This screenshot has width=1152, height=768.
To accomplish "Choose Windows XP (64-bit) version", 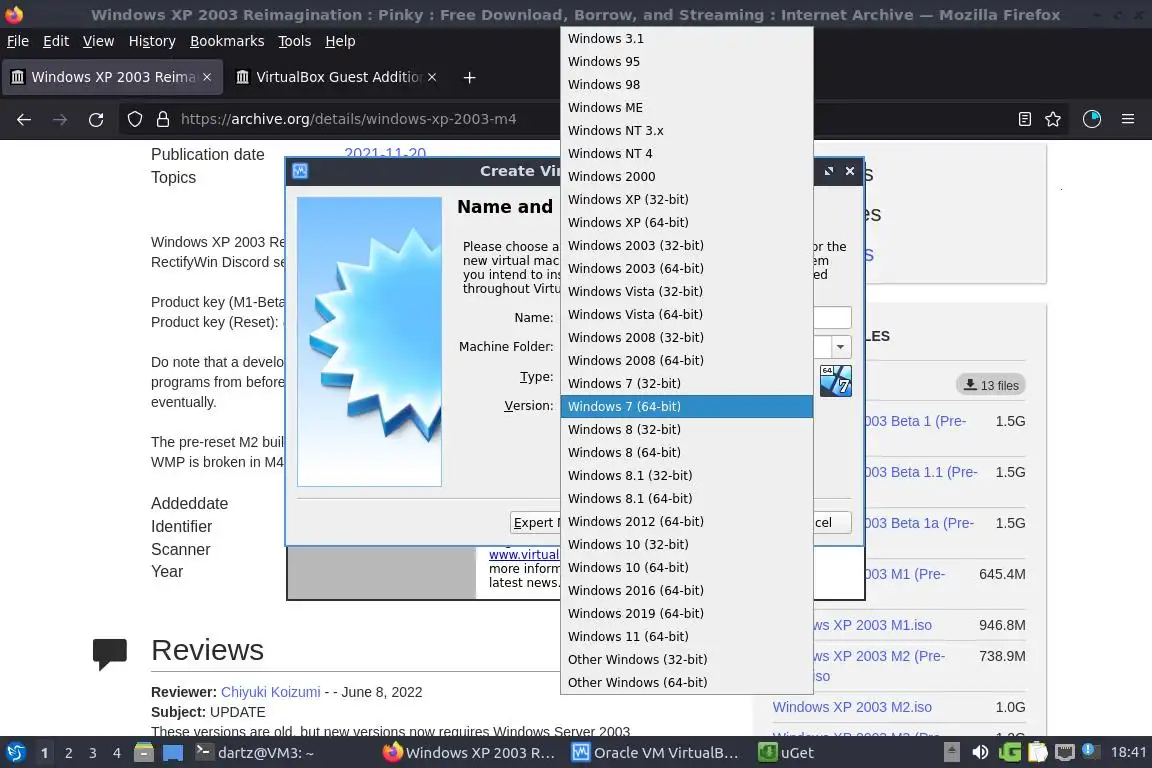I will pos(686,223).
